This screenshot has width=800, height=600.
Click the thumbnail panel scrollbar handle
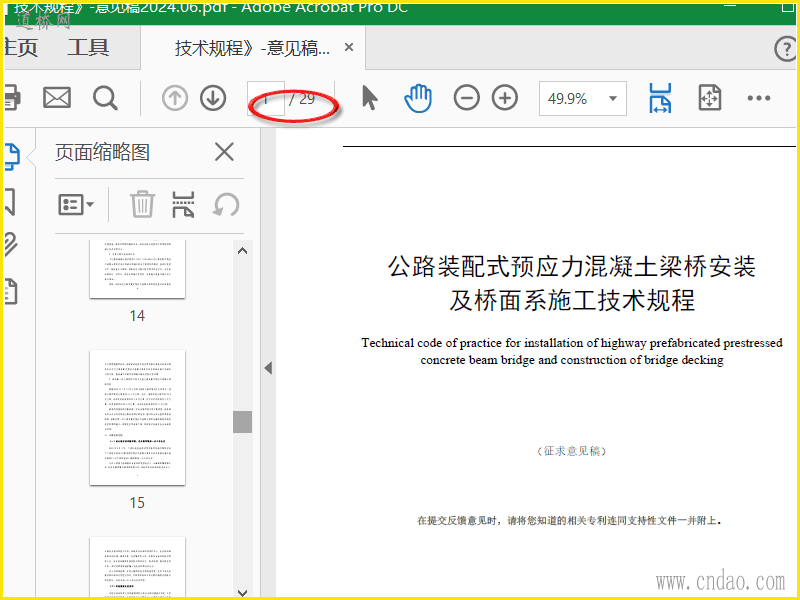[x=242, y=422]
